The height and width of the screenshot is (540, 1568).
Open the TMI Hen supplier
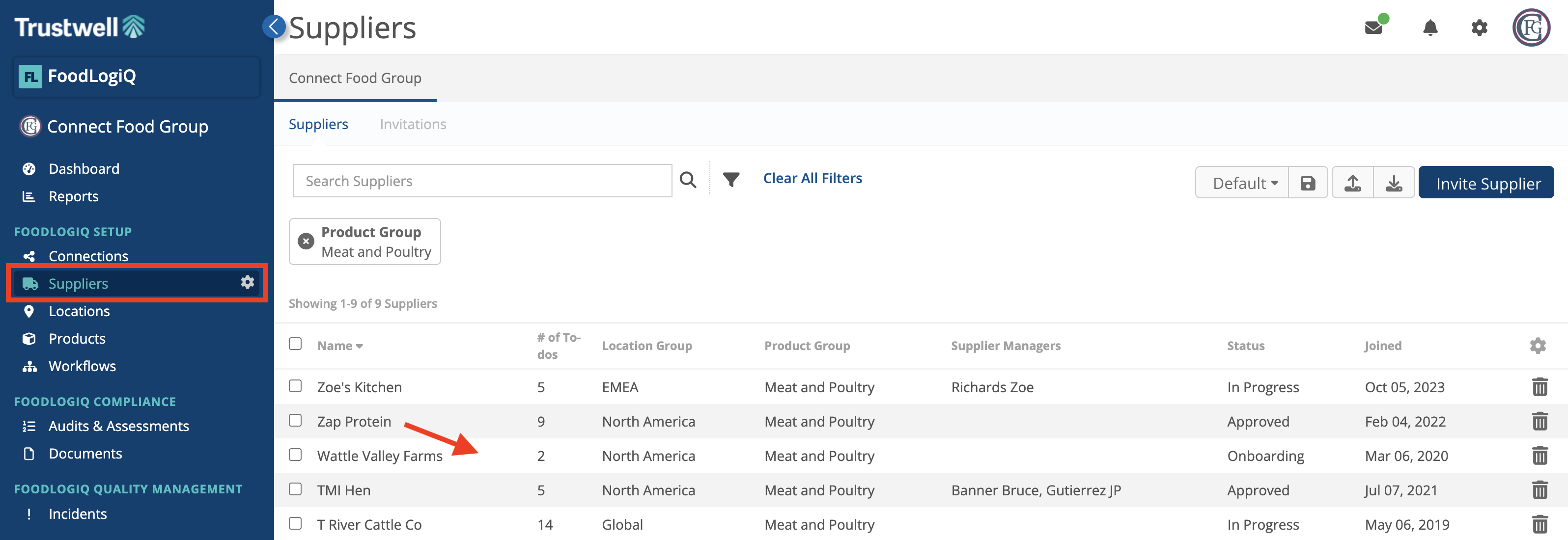pyautogui.click(x=343, y=490)
